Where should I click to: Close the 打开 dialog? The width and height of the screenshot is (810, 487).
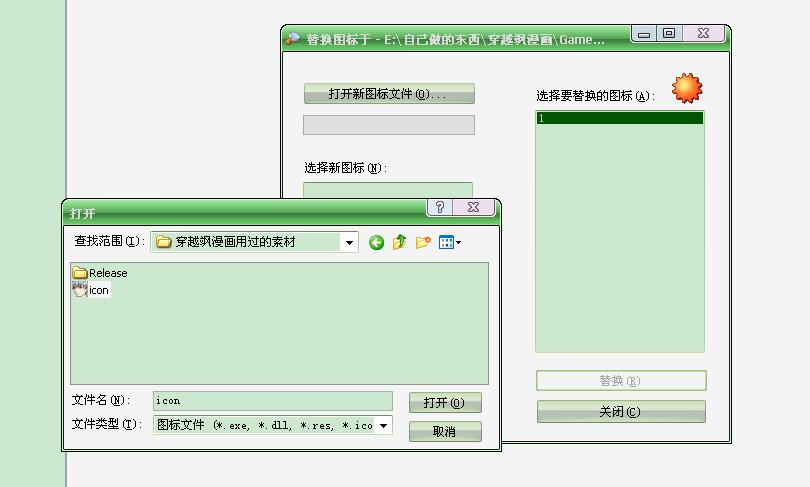[x=473, y=207]
